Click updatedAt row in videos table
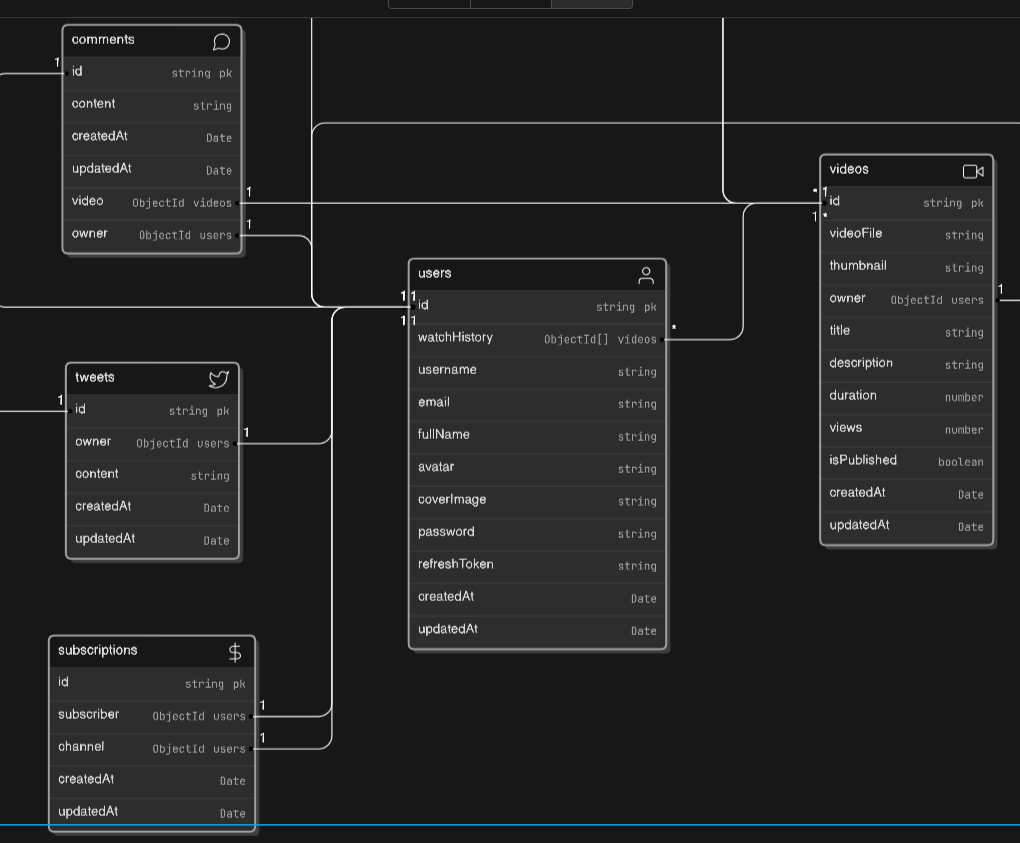 tap(907, 527)
